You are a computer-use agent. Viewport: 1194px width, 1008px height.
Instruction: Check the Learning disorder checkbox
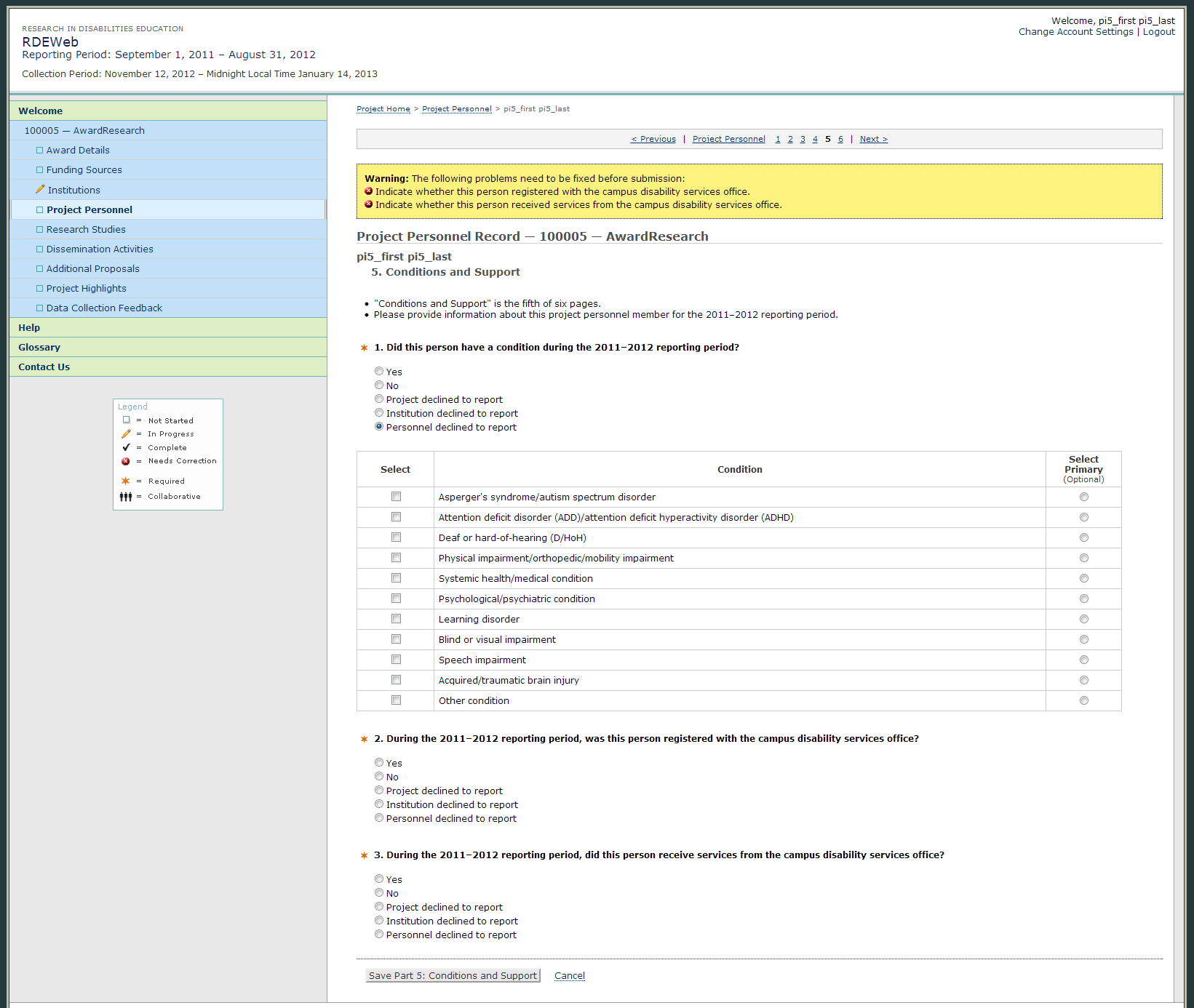(x=396, y=619)
